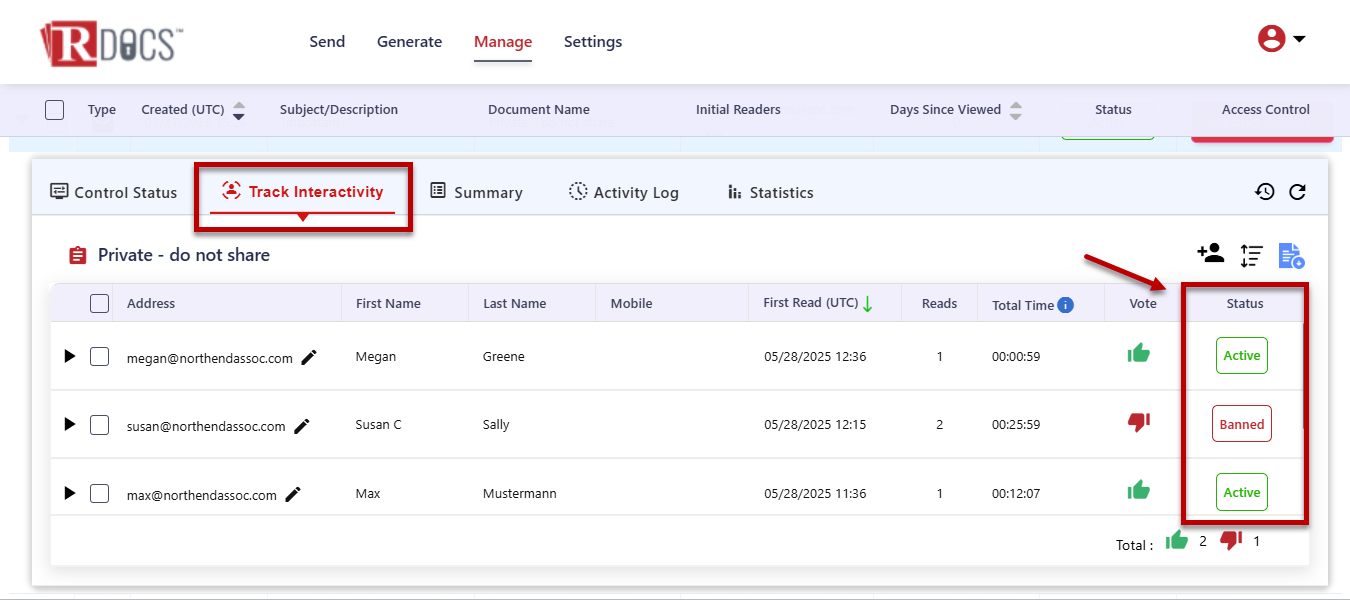Edit megan@northendassoc.com address with pencil icon
Viewport: 1350px width, 600px height.
click(309, 357)
